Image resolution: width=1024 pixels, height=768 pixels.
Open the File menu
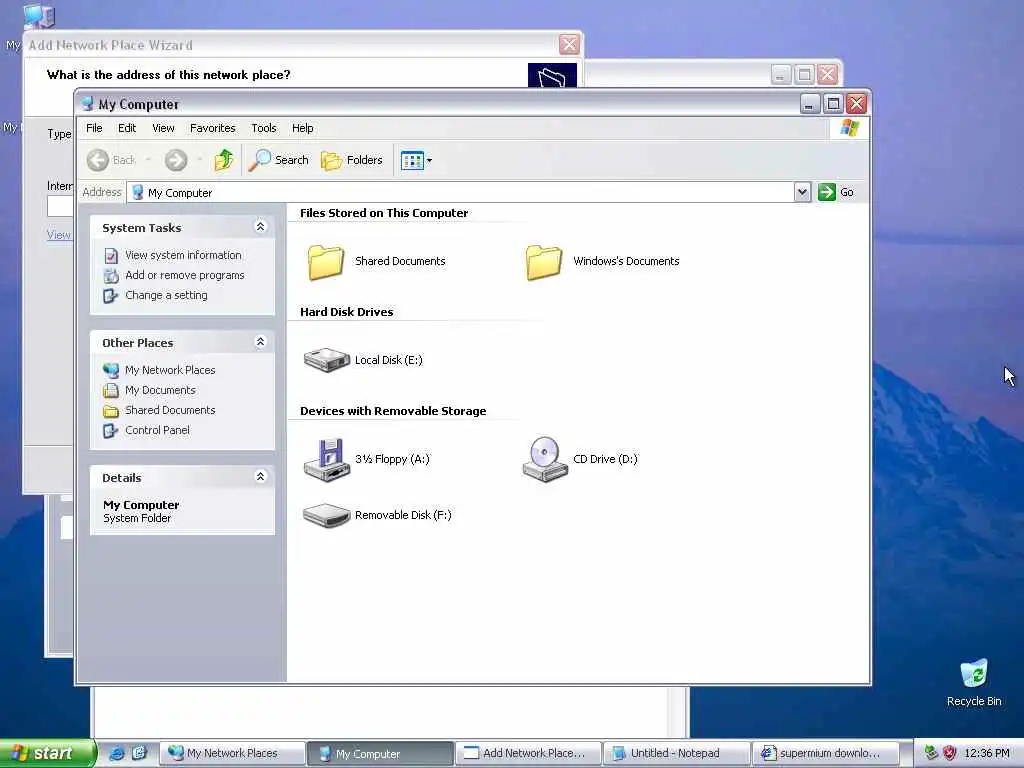[94, 128]
